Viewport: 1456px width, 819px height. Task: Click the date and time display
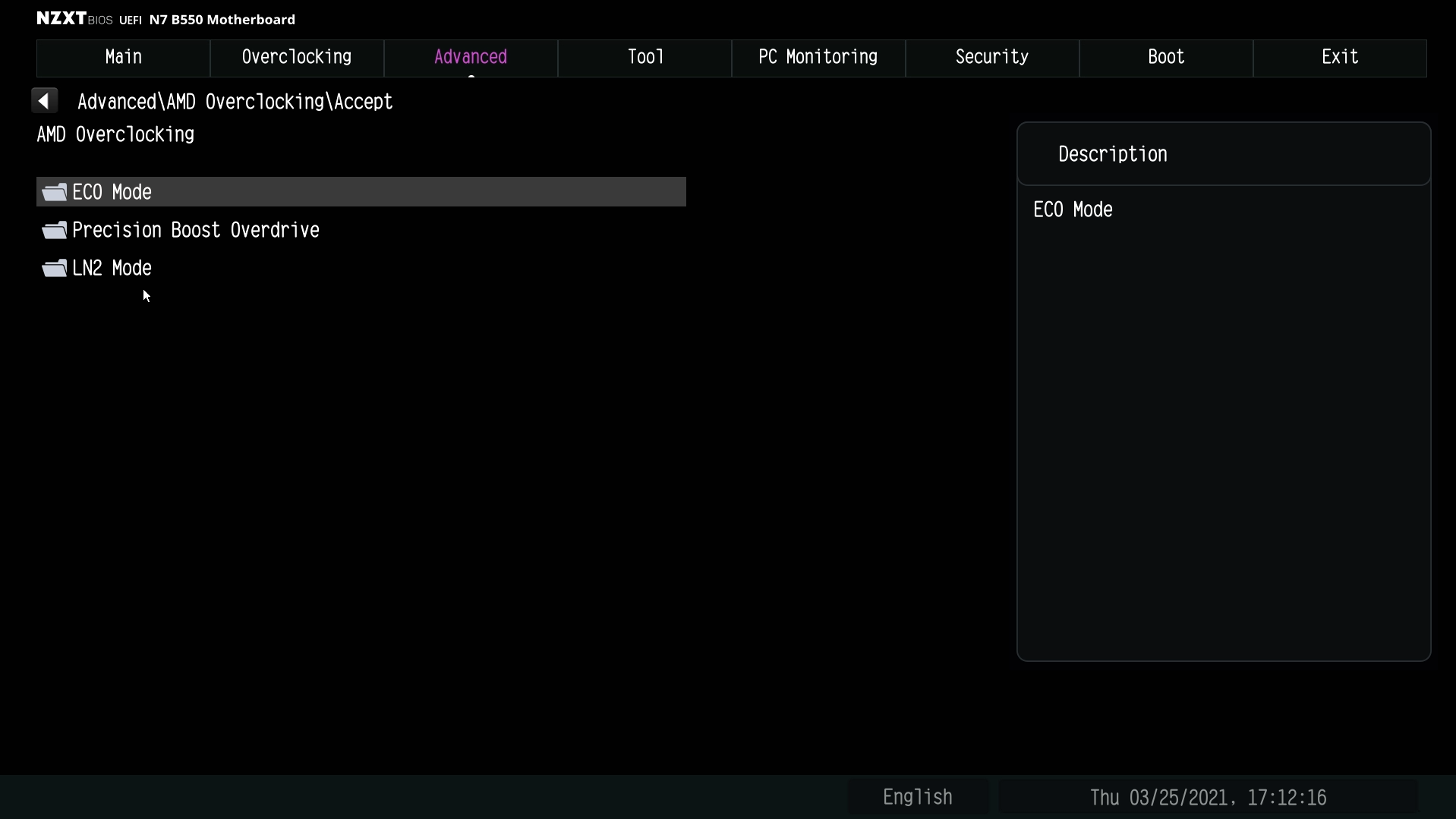click(1209, 797)
